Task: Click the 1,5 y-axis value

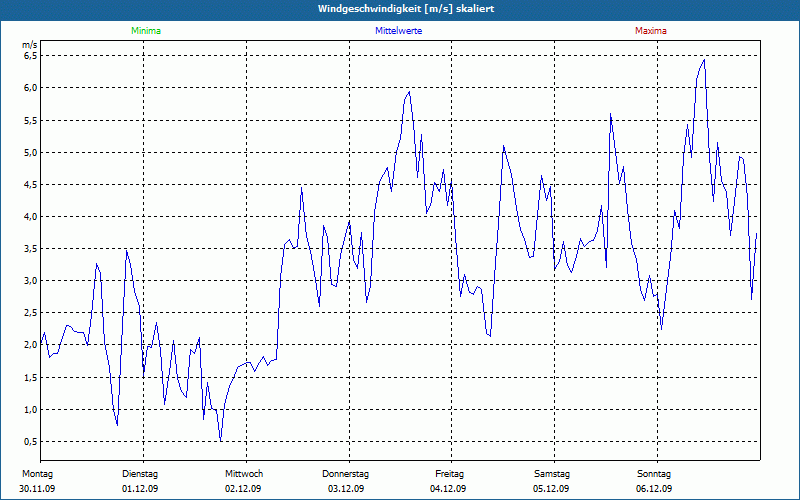Action: pos(31,377)
